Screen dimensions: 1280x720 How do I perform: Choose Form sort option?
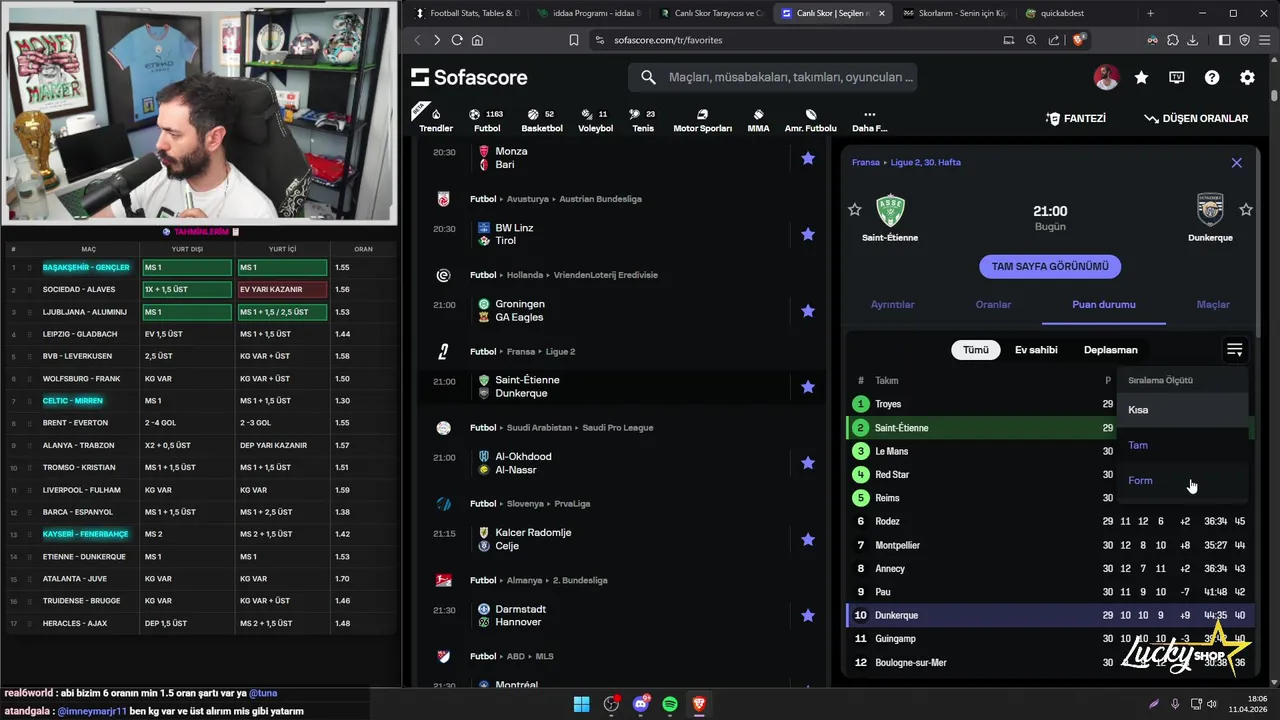[1183, 481]
